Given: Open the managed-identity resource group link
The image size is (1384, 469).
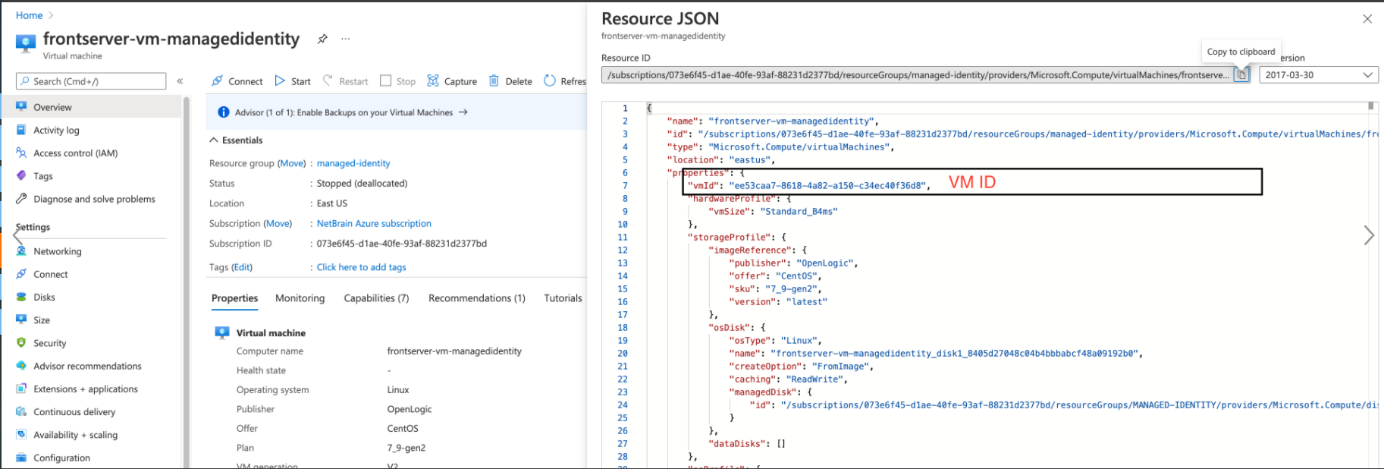Looking at the screenshot, I should tap(353, 163).
